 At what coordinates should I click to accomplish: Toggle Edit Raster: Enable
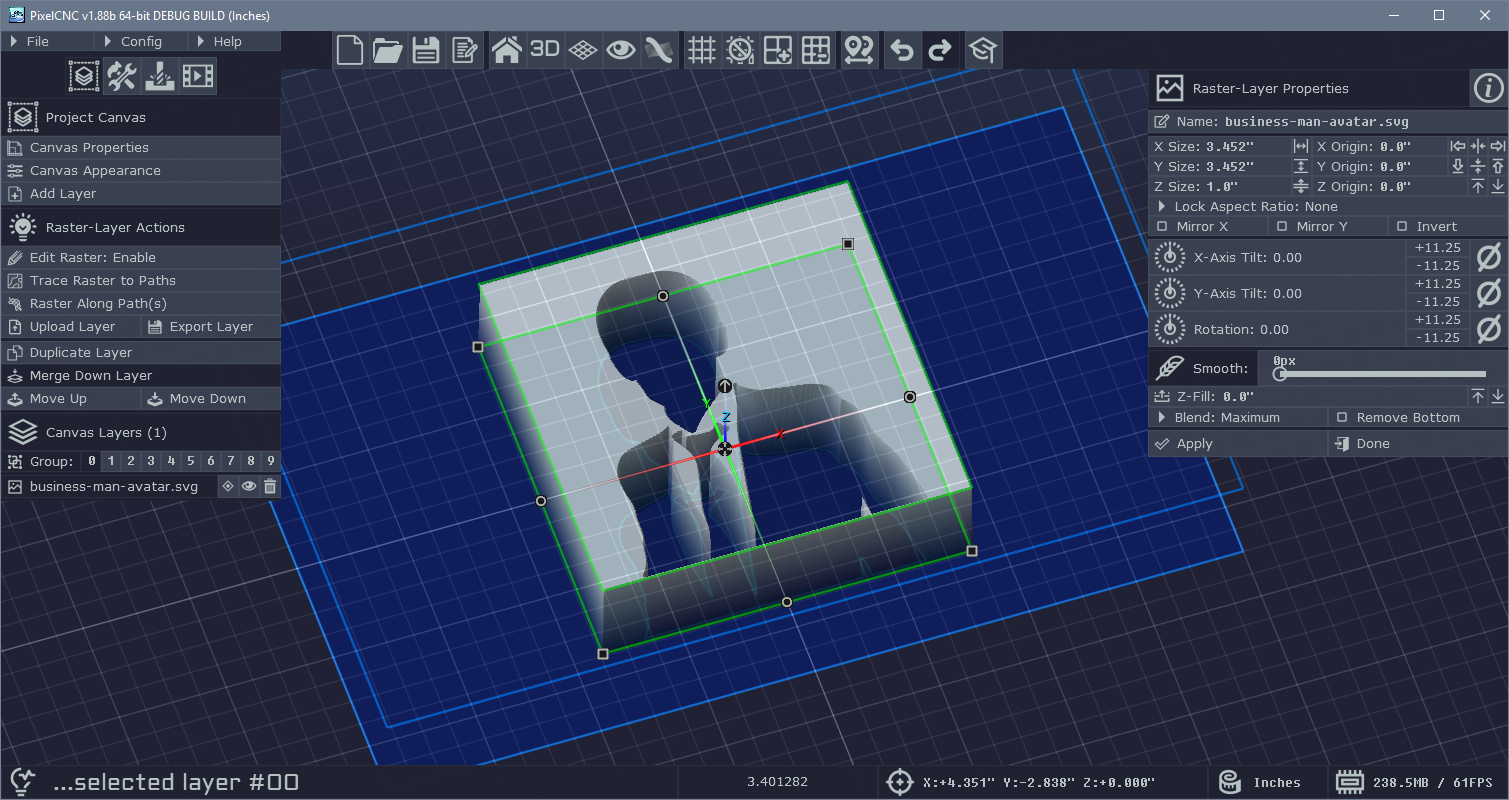(141, 257)
